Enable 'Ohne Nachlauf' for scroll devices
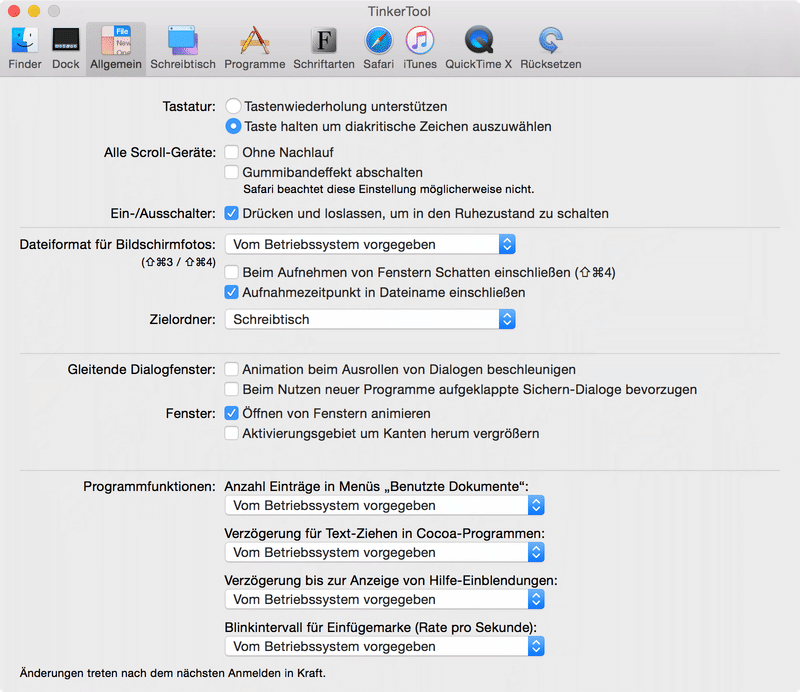 pyautogui.click(x=232, y=152)
